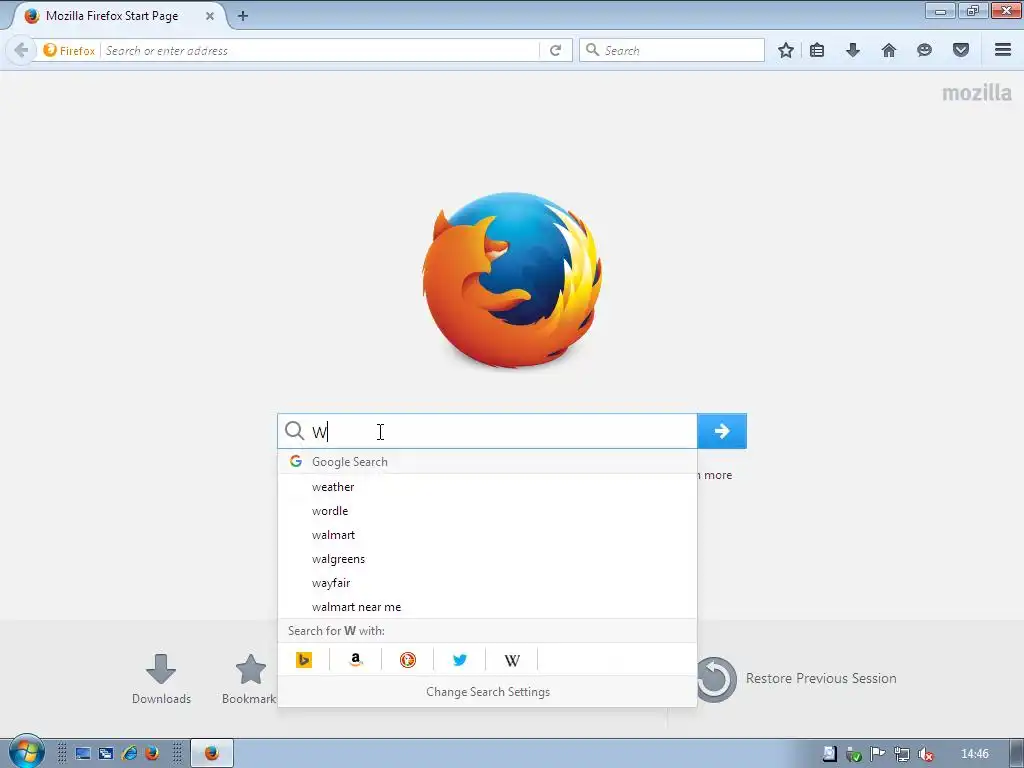This screenshot has width=1024, height=768.
Task: Pick the Wikipedia search icon
Action: point(512,660)
